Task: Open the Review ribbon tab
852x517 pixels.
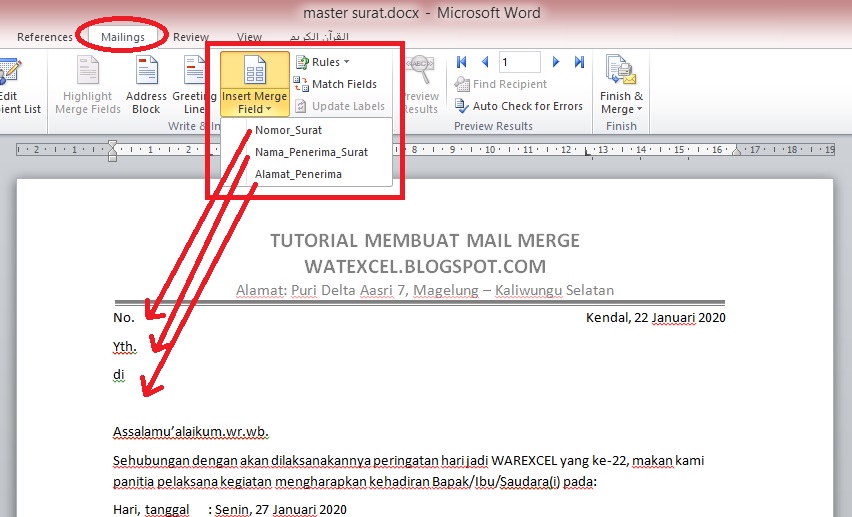Action: (191, 37)
